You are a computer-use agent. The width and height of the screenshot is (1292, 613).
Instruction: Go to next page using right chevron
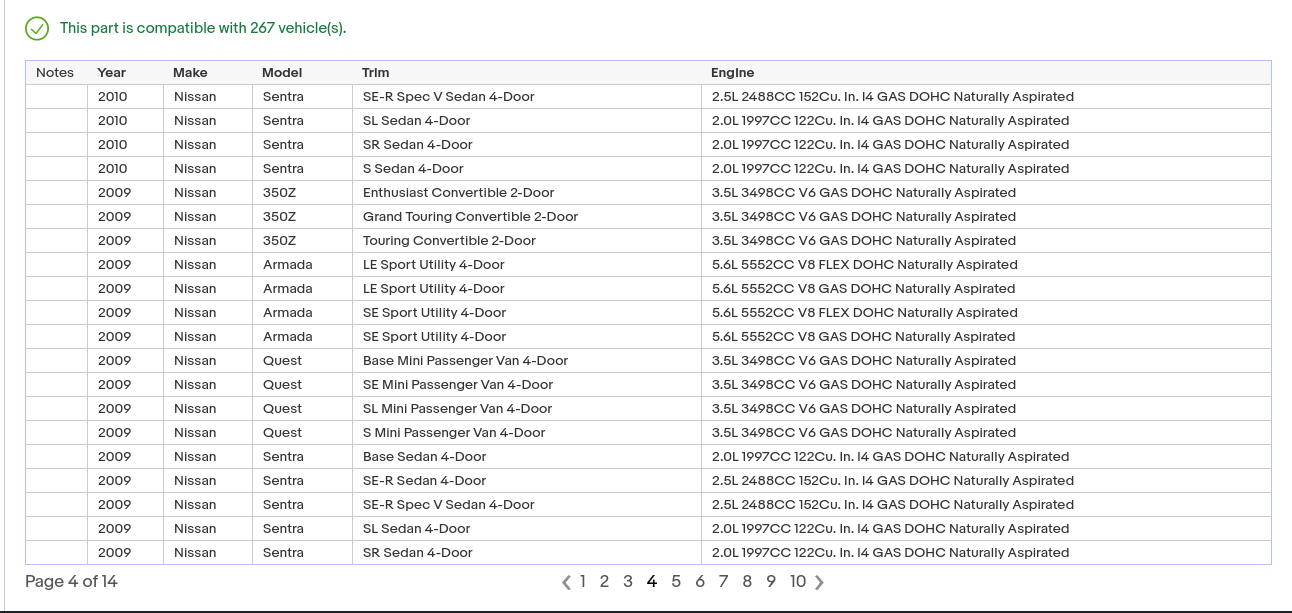tap(820, 582)
